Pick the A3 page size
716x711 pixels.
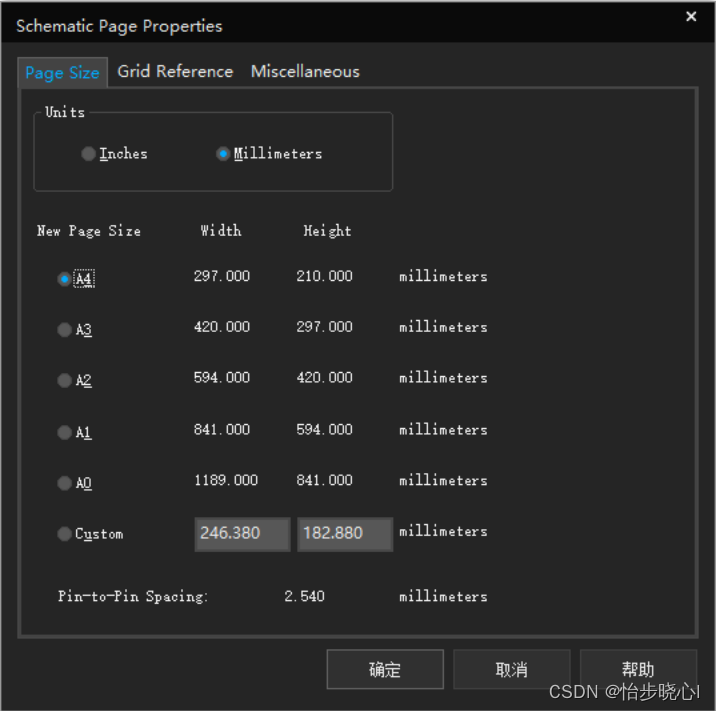coord(65,330)
